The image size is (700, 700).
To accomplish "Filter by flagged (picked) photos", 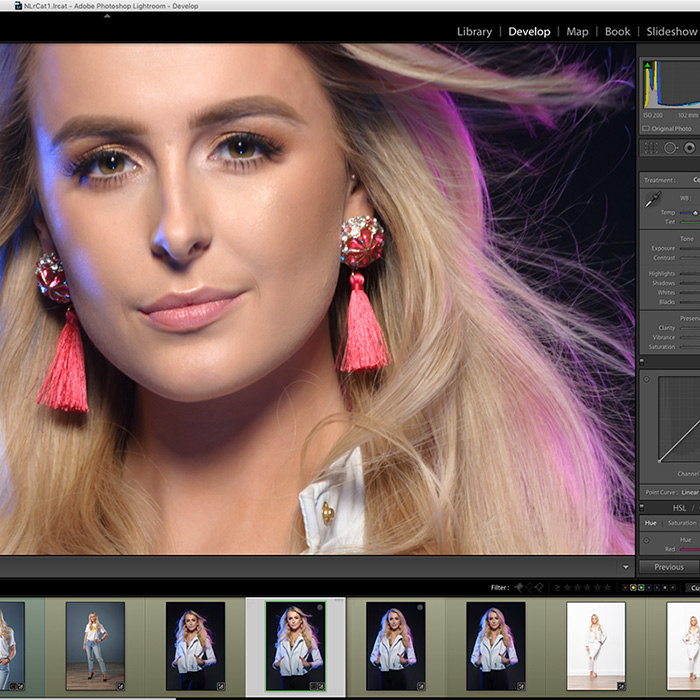I will point(519,588).
